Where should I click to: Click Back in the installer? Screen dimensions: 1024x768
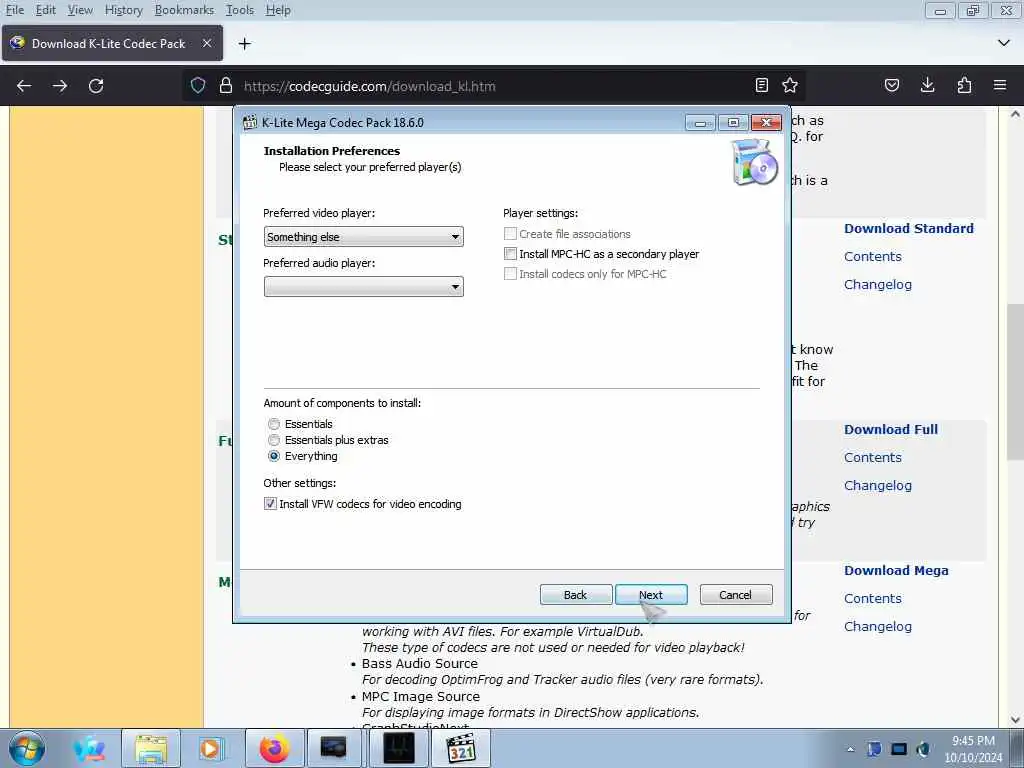(x=575, y=595)
